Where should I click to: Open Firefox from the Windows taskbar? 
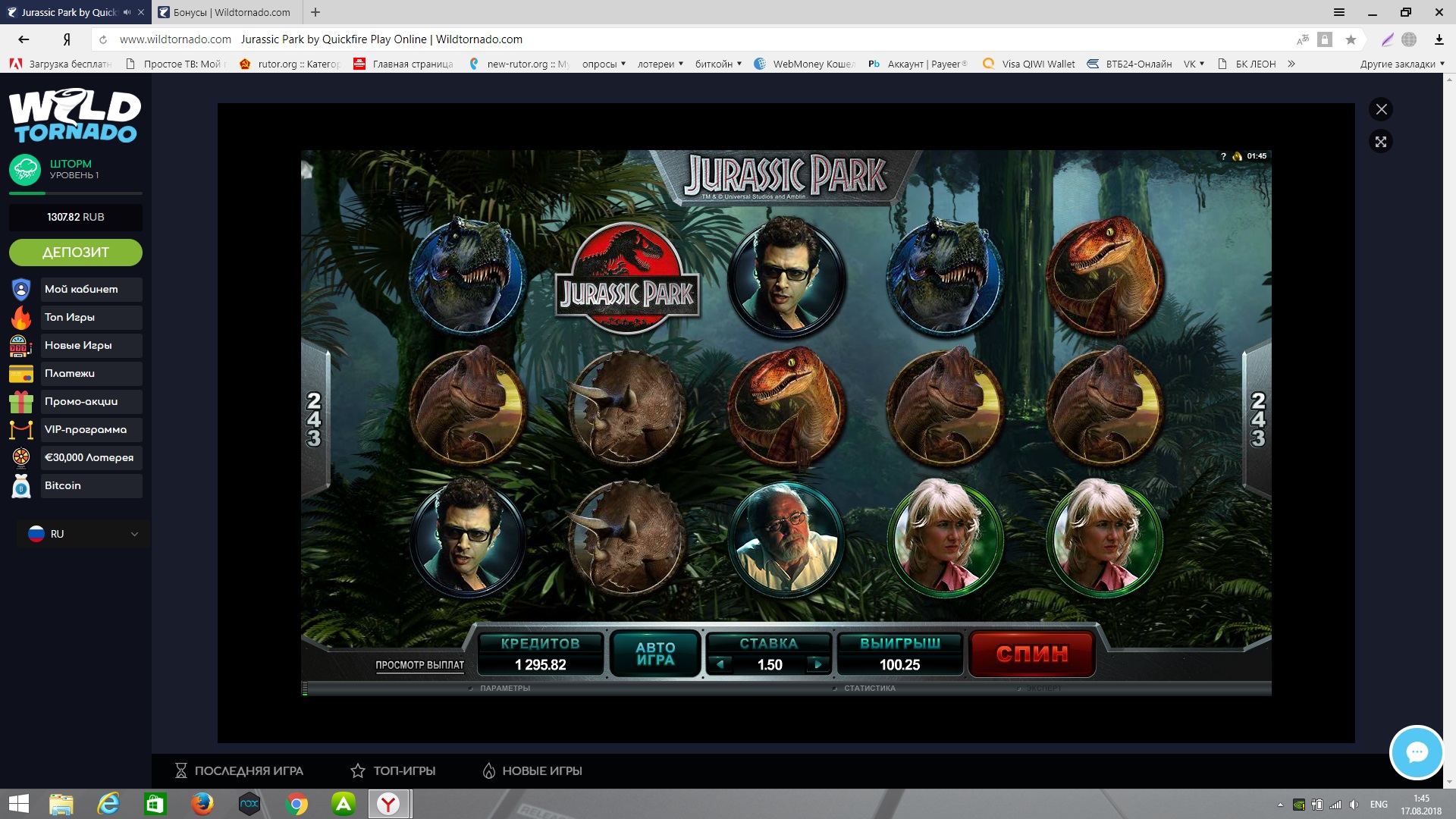click(x=202, y=804)
